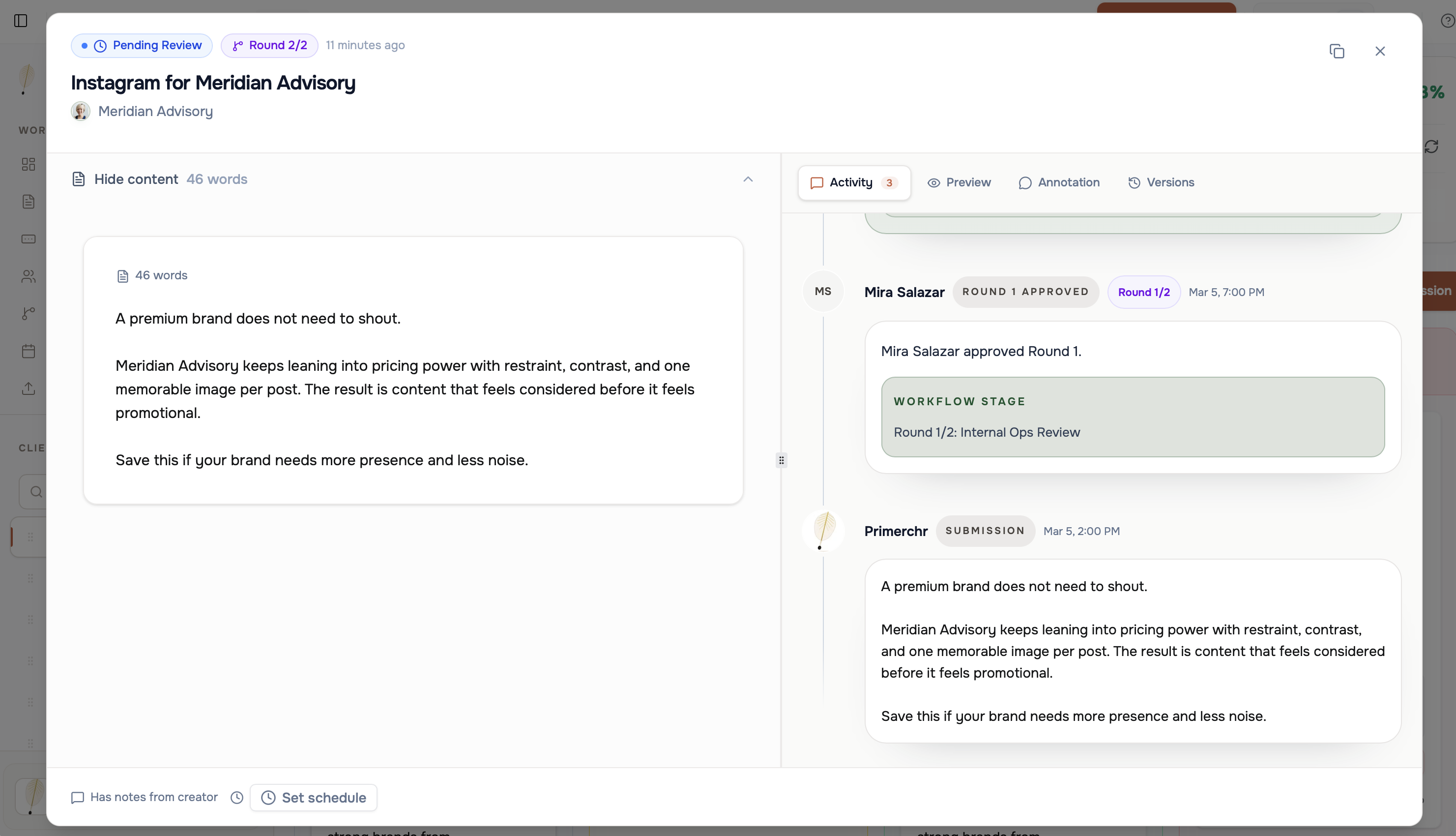The width and height of the screenshot is (1456, 836).
Task: Click the leaf logo in the background sidebar
Action: coord(26,79)
